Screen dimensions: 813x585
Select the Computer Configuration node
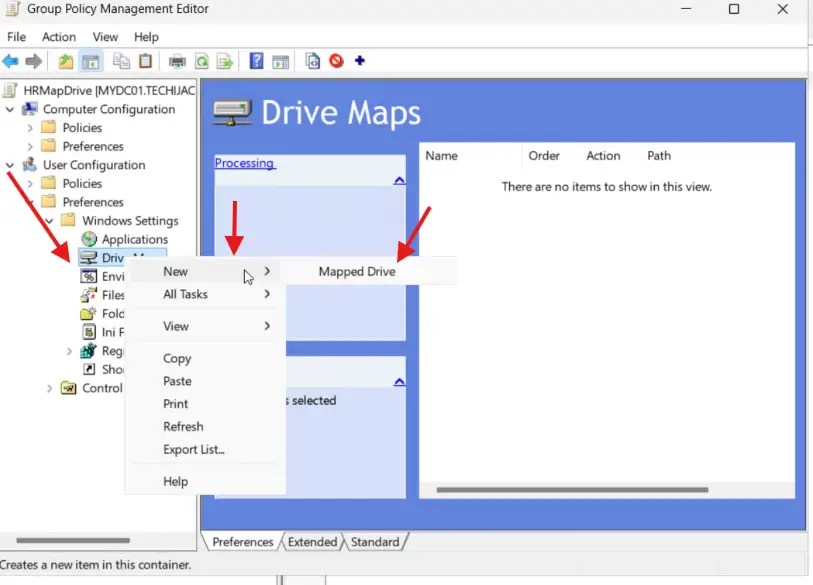pyautogui.click(x=109, y=109)
